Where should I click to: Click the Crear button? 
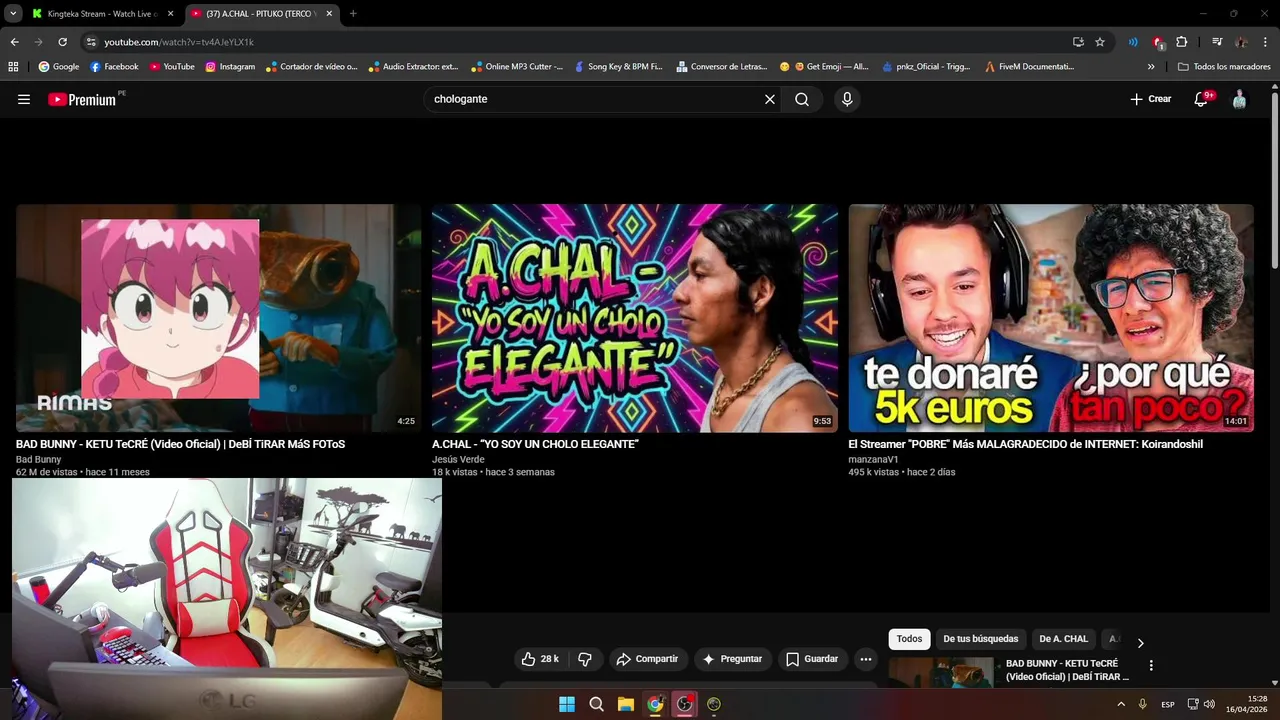[1150, 99]
